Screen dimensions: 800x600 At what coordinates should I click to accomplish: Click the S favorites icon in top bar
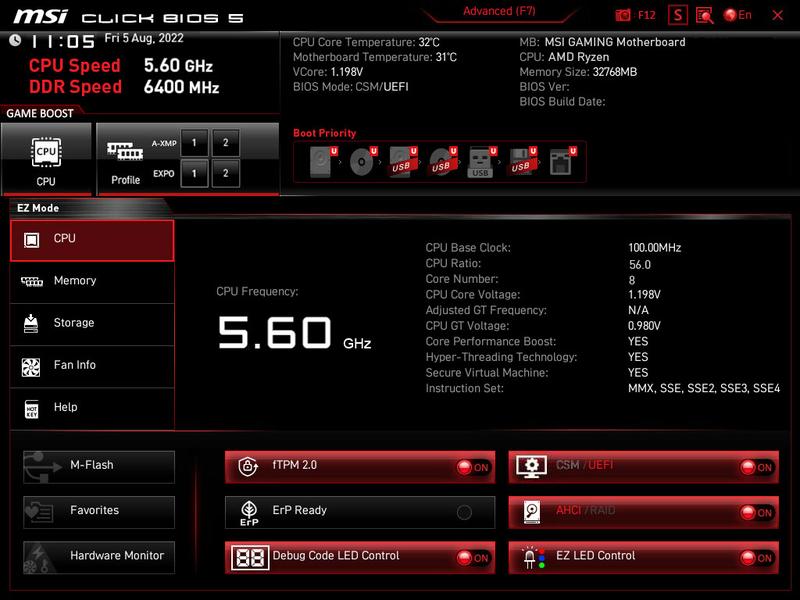coord(678,15)
